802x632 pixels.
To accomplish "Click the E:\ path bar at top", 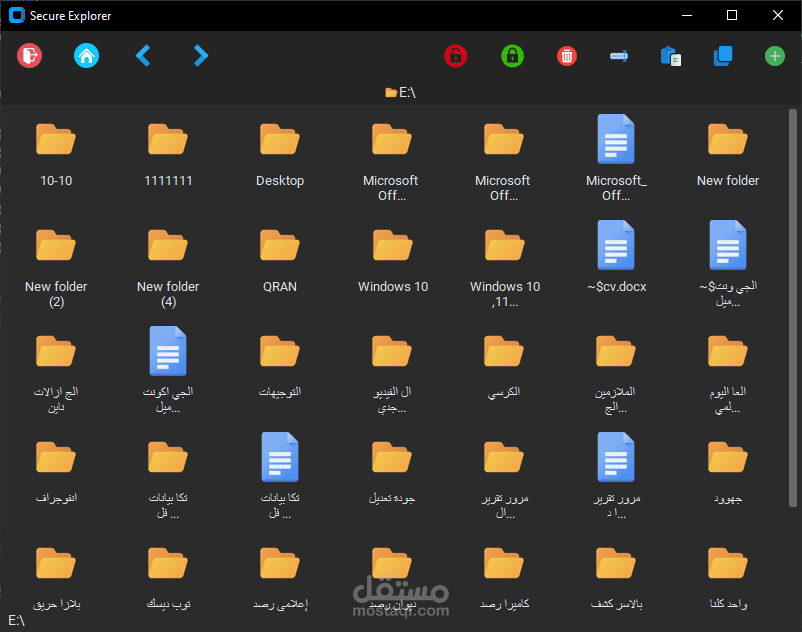I will point(400,93).
